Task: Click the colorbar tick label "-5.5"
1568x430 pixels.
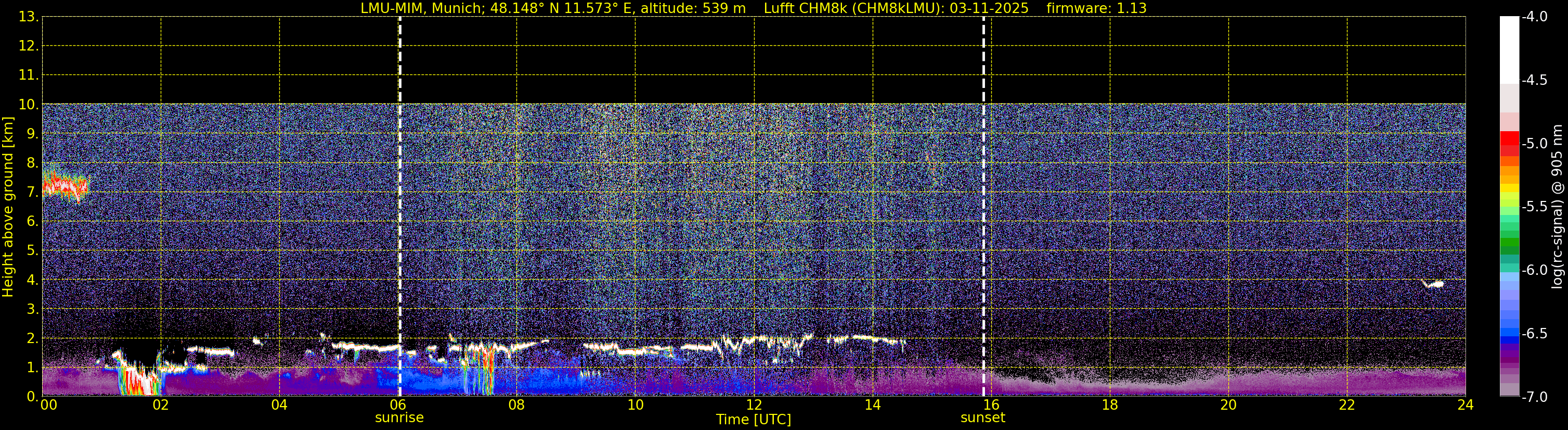Action: pos(1534,207)
